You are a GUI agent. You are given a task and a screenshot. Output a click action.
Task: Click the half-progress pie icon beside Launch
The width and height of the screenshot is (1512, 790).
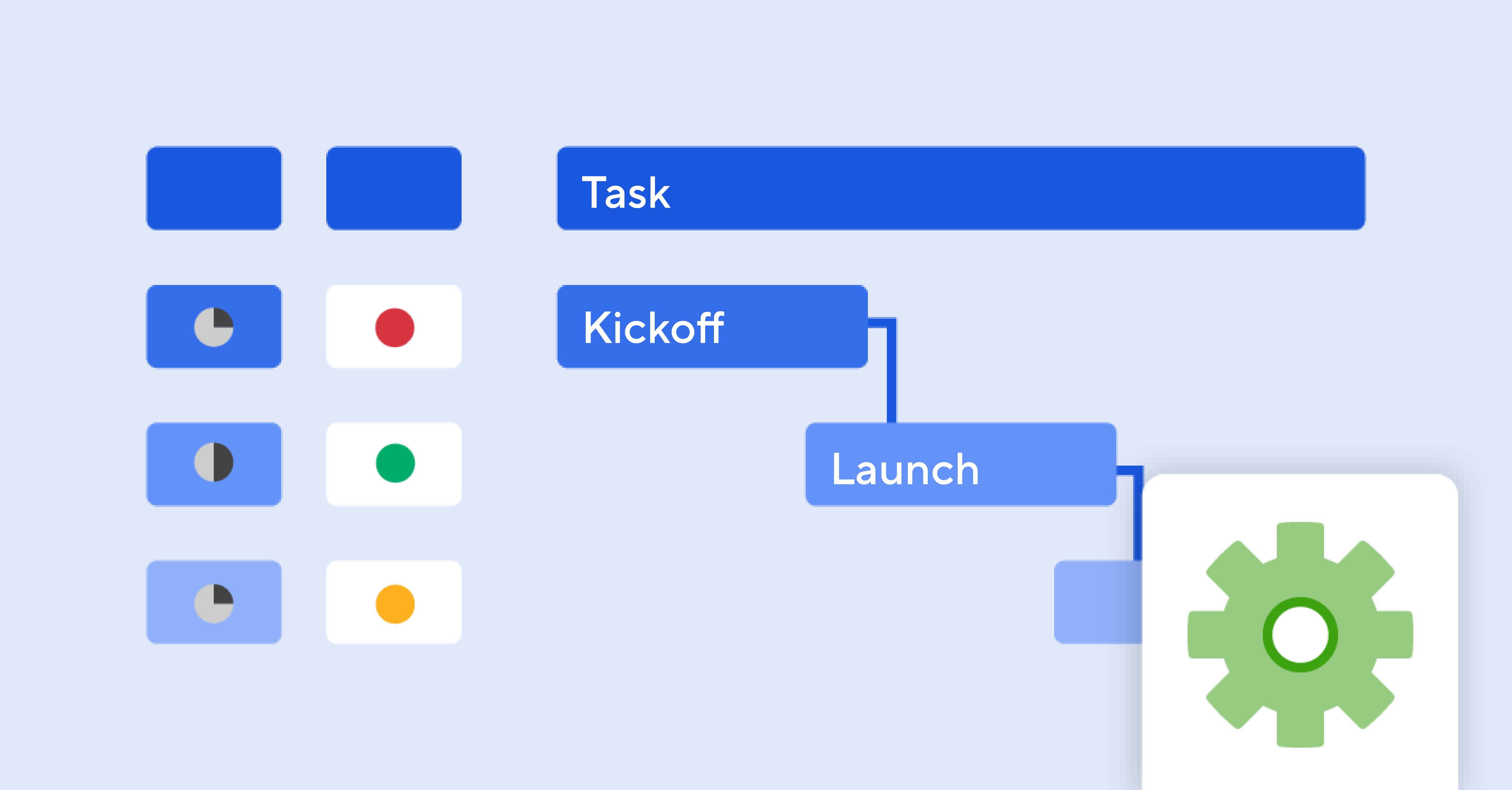point(214,462)
